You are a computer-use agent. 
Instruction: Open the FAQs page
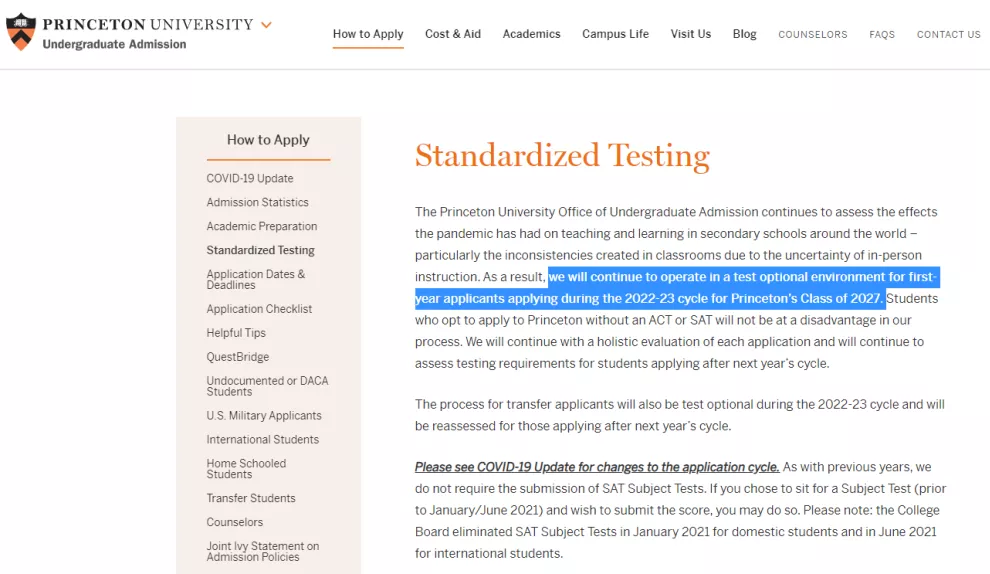(x=882, y=35)
